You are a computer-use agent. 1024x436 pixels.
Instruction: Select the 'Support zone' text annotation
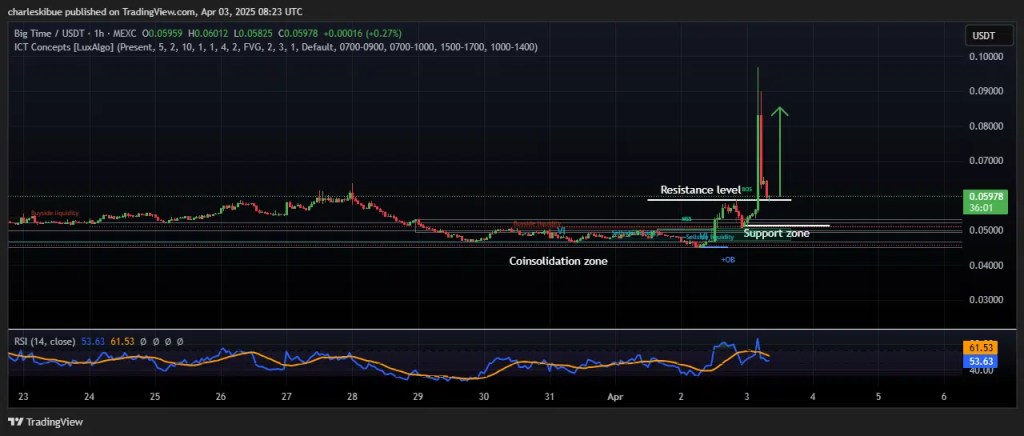pyautogui.click(x=776, y=233)
